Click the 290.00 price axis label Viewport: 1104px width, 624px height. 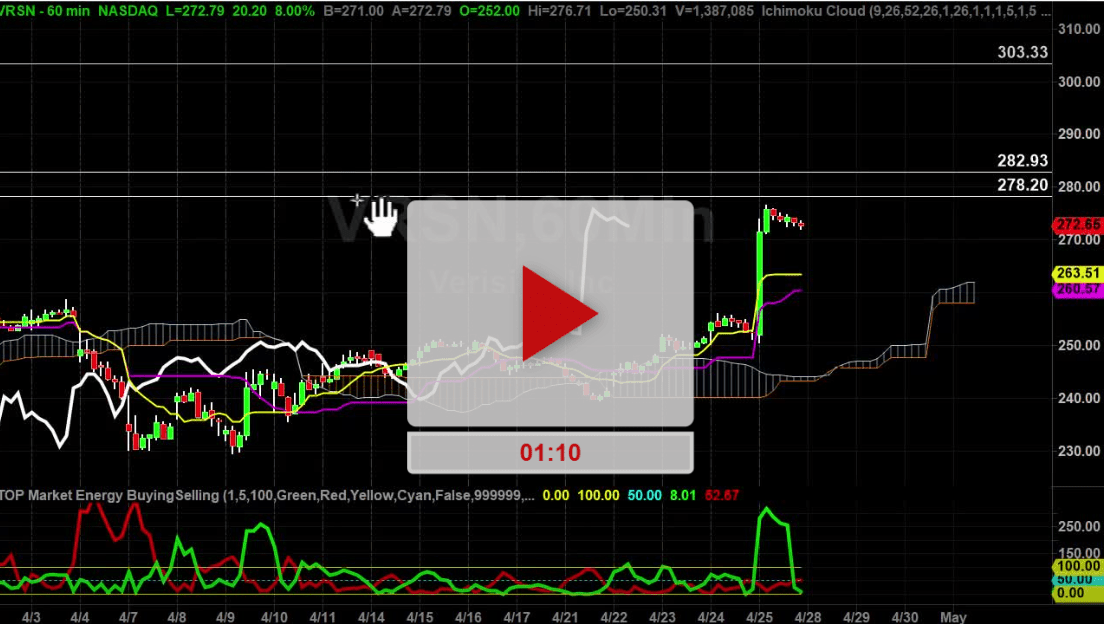click(1079, 134)
